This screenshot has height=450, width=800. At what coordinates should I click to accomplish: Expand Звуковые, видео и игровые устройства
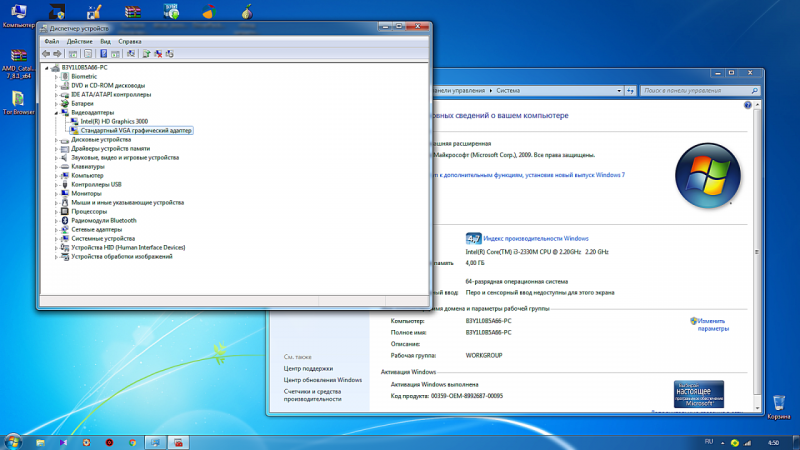coord(56,158)
